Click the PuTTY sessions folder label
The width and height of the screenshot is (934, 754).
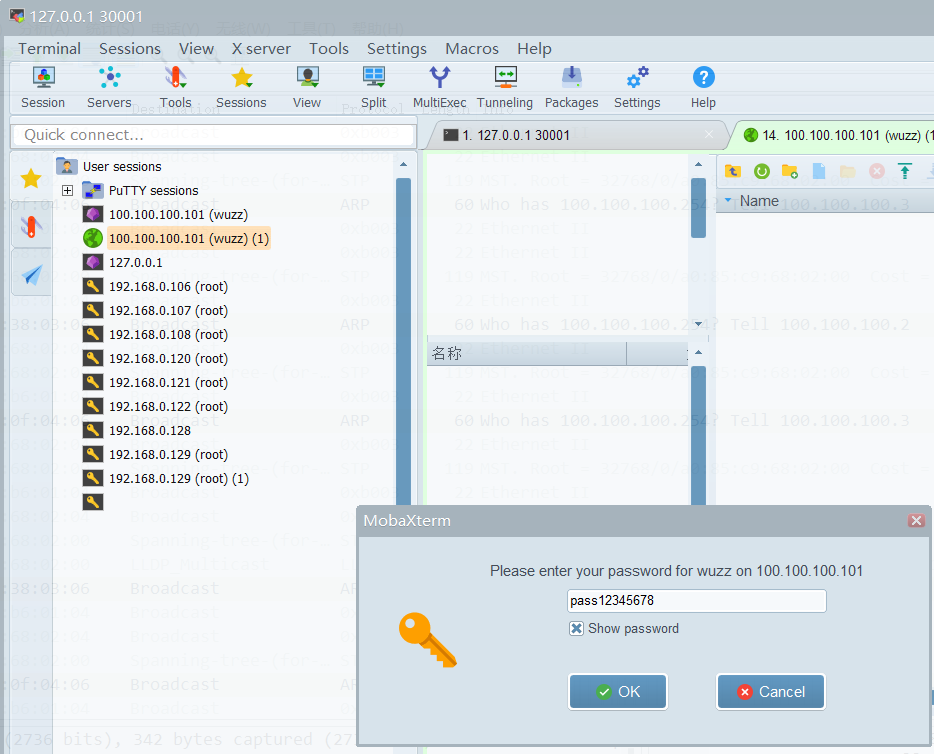click(153, 191)
